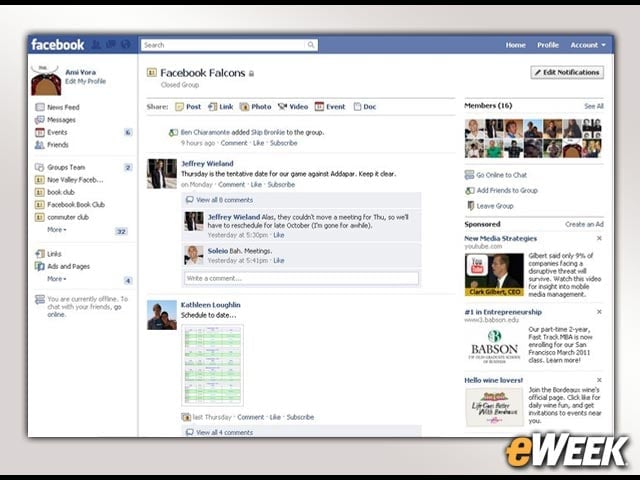Click Kathleen Loughlin profile photo
The width and height of the screenshot is (640, 480).
(x=162, y=315)
